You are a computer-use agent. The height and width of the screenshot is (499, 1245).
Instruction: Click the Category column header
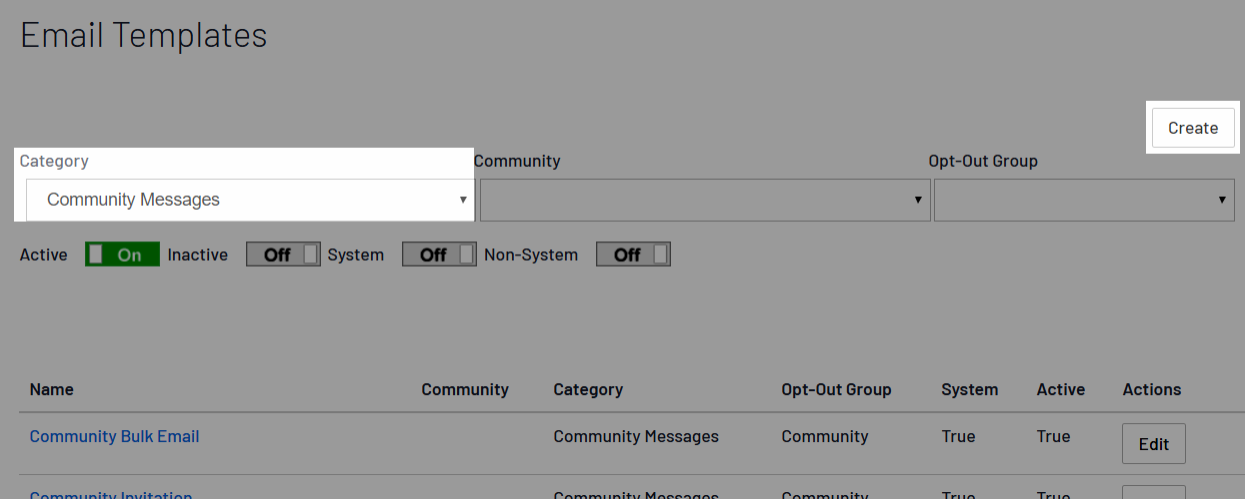588,389
